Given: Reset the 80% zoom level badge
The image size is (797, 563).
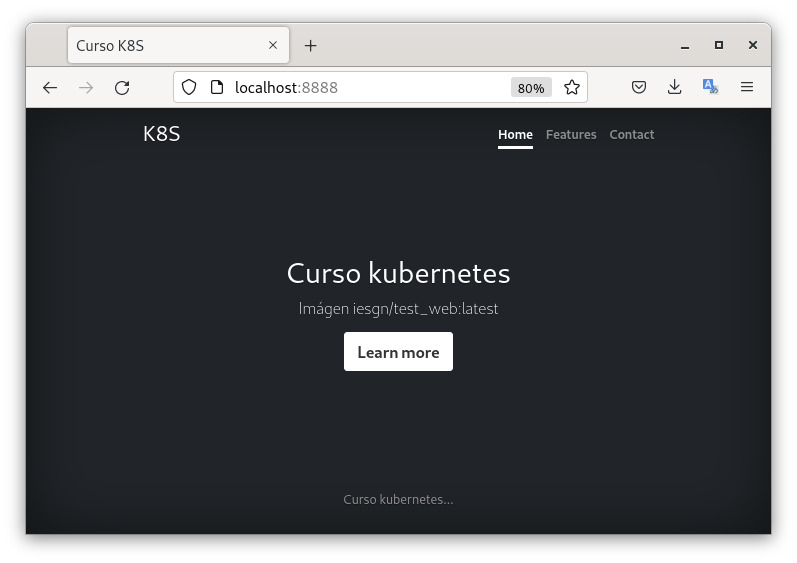Looking at the screenshot, I should point(531,88).
